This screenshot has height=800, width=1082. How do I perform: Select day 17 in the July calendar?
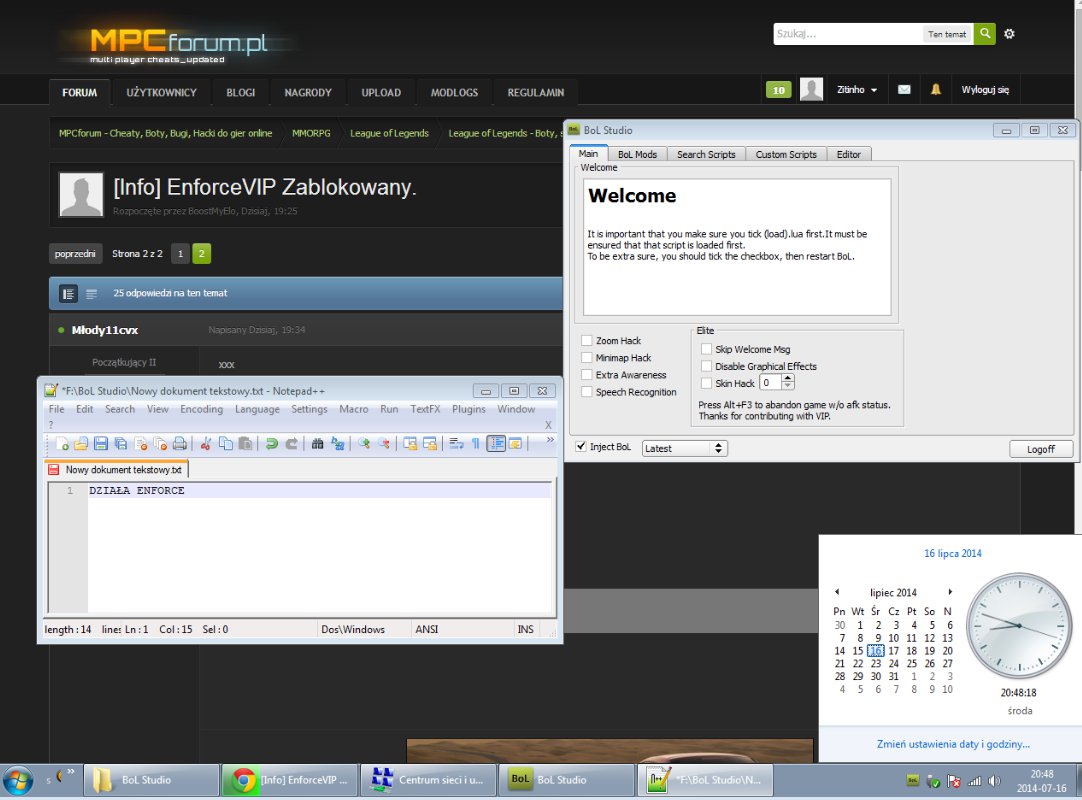[x=893, y=651]
